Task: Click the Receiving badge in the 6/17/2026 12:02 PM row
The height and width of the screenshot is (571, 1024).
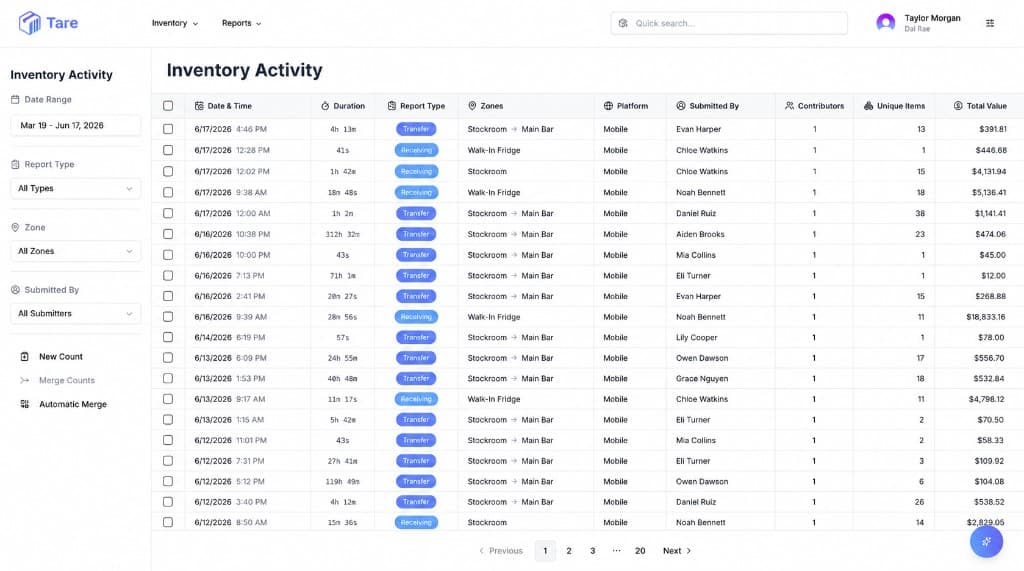Action: click(x=416, y=171)
